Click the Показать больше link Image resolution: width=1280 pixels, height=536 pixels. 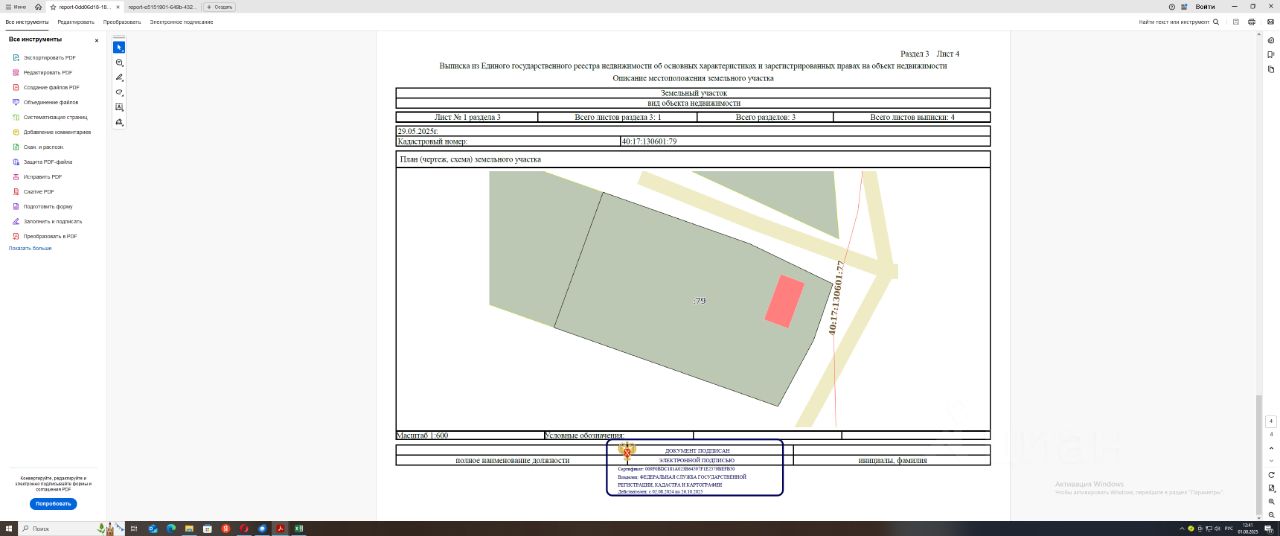30,248
